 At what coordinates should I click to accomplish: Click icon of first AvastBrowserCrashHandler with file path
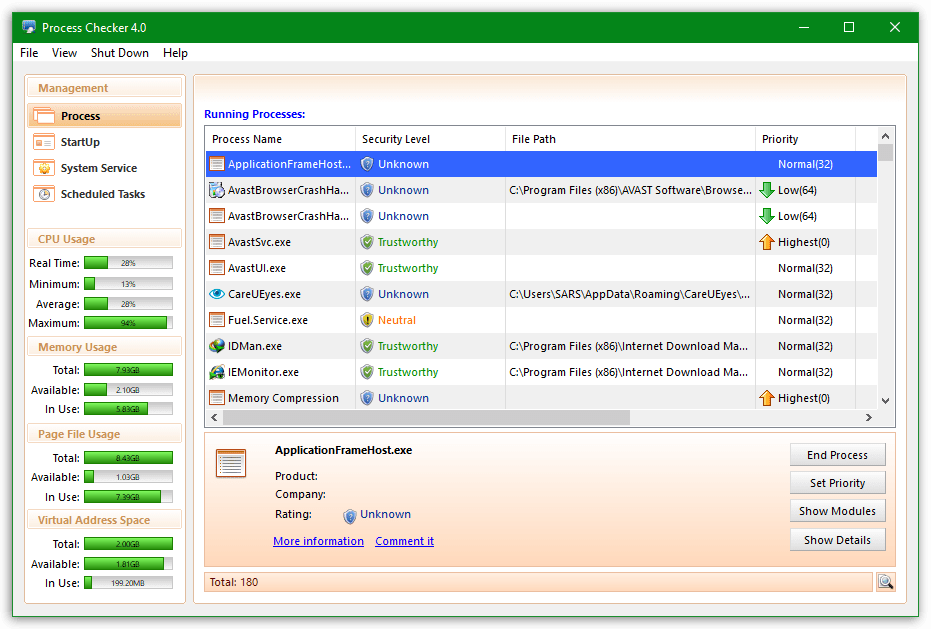pos(217,190)
